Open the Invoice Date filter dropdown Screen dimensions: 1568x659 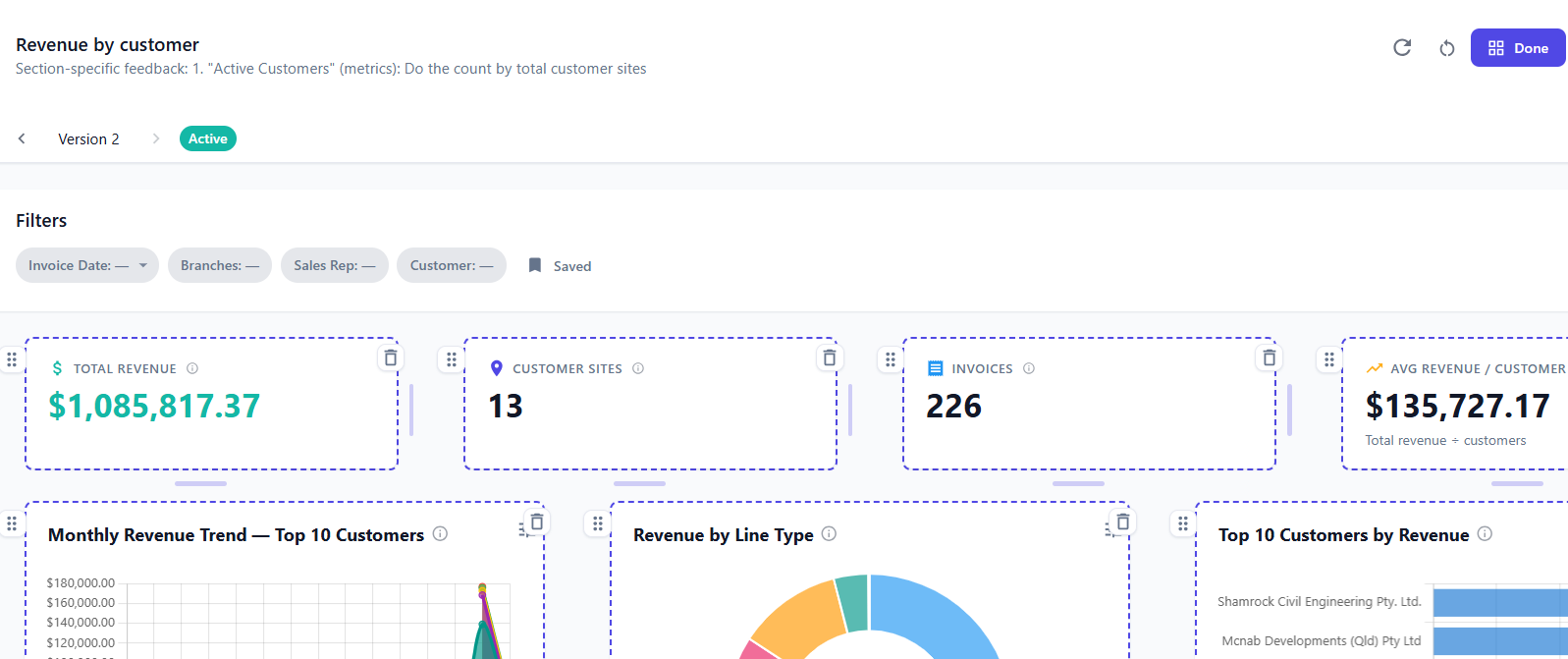click(x=87, y=265)
